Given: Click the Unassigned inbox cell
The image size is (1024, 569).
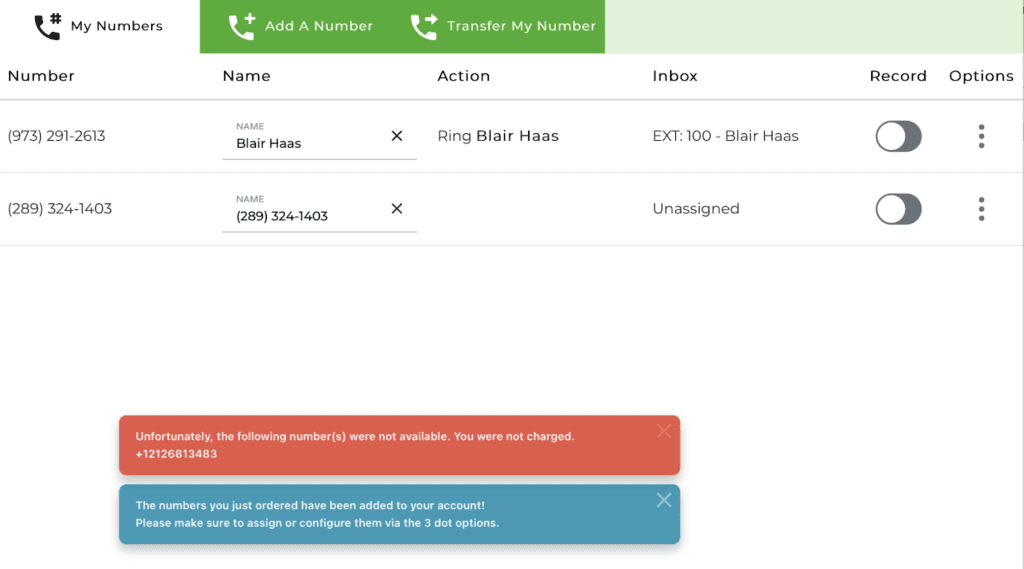Looking at the screenshot, I should point(696,209).
